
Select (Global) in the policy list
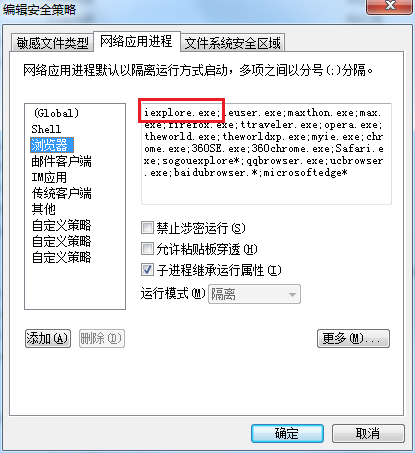(x=56, y=113)
